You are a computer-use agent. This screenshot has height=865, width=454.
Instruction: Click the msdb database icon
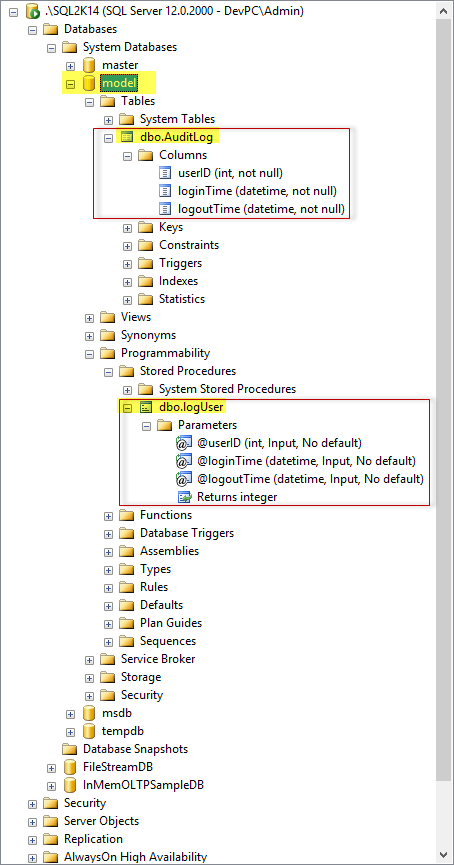coord(89,713)
